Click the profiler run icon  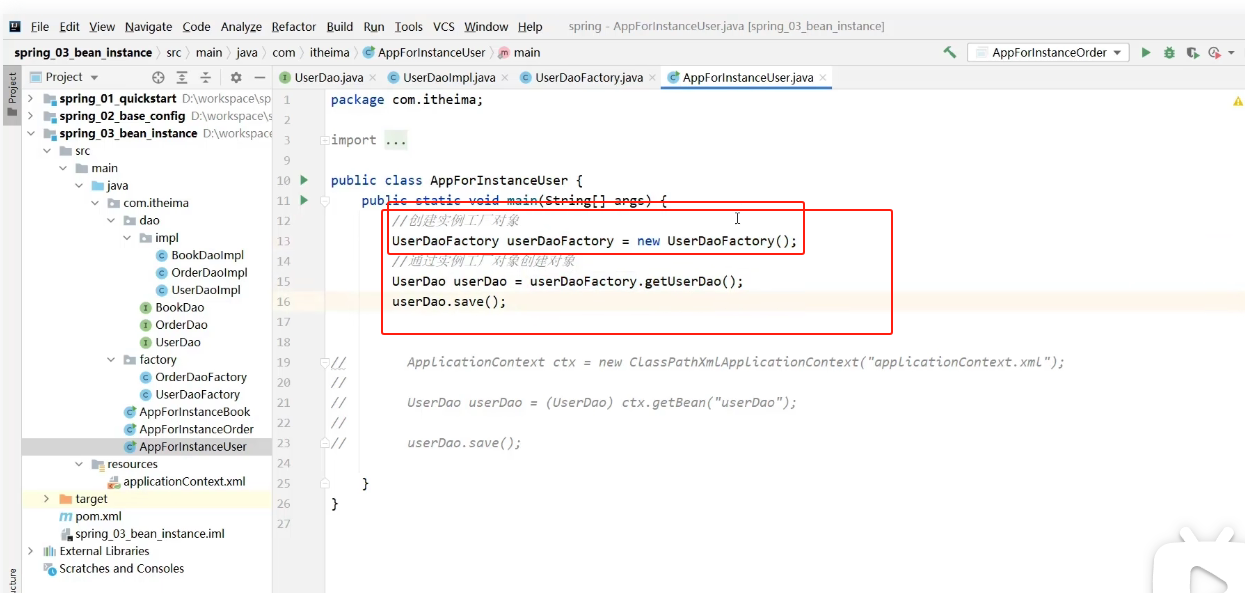point(1213,52)
